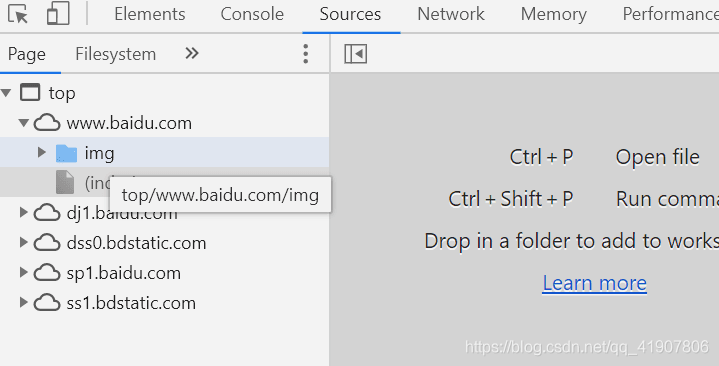Click the cloud icon beside dss0.bdstatic.com
Screen dimensions: 719x366
click(x=47, y=243)
